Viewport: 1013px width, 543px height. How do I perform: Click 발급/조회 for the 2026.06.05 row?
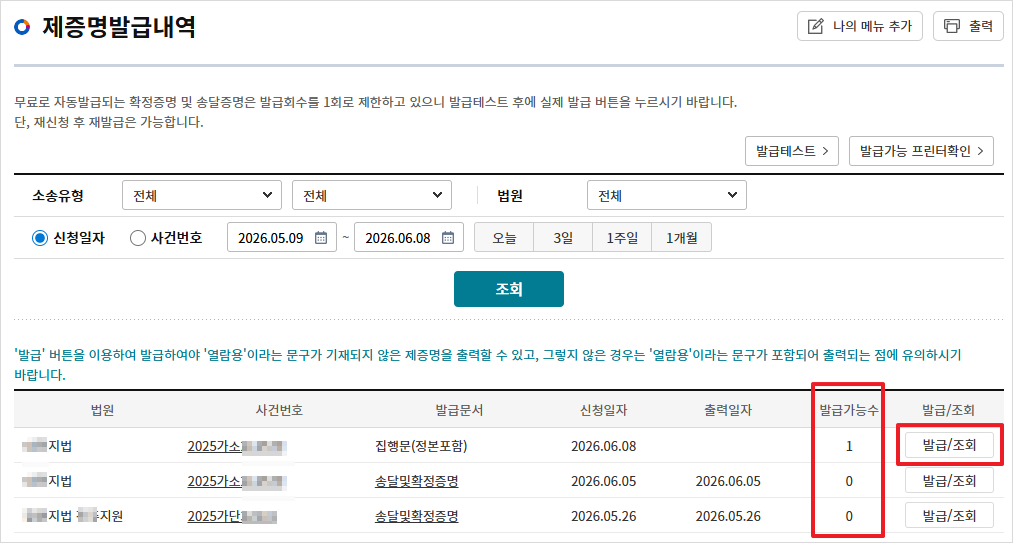tap(949, 480)
